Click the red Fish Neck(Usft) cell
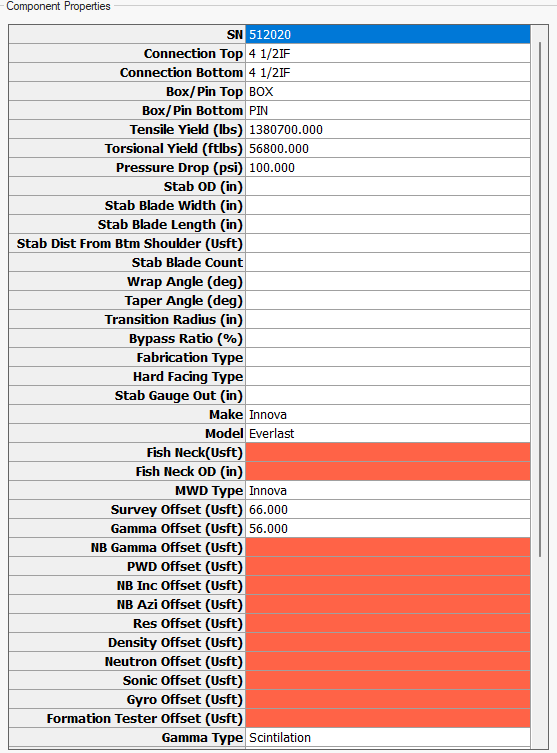Screen dimensions: 557x753 pos(388,453)
